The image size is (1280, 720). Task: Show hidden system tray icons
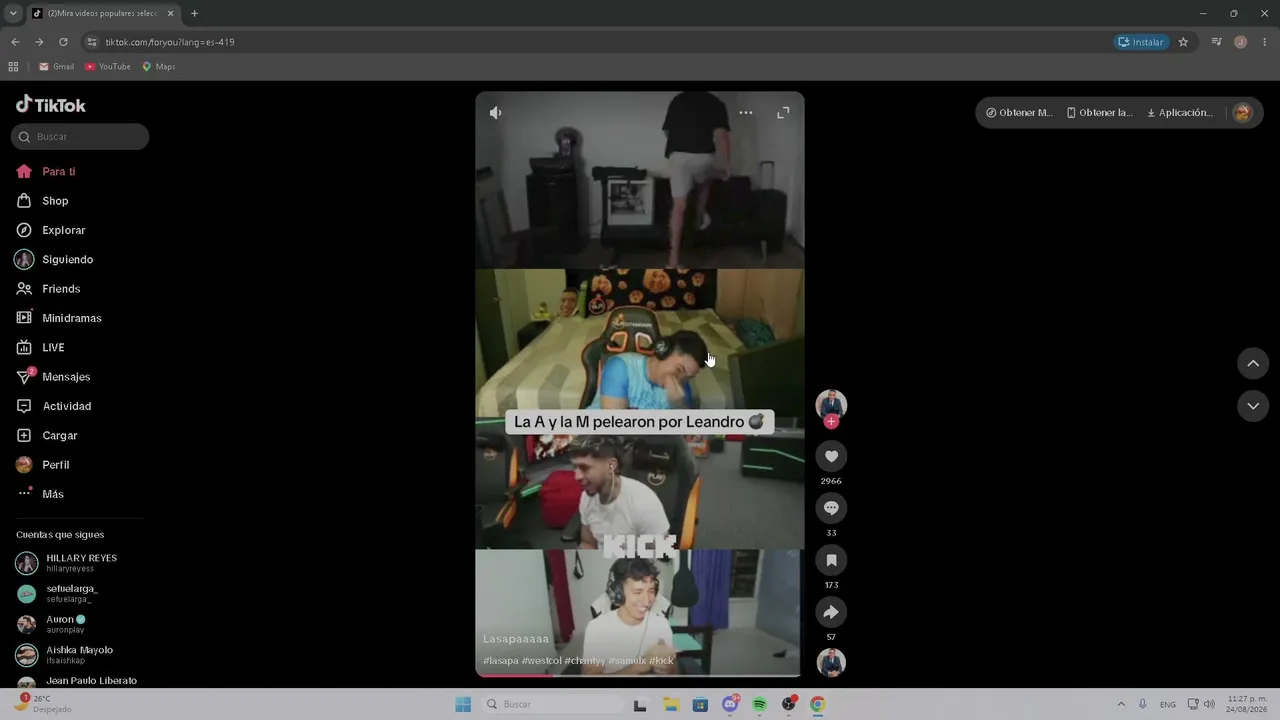point(1121,705)
